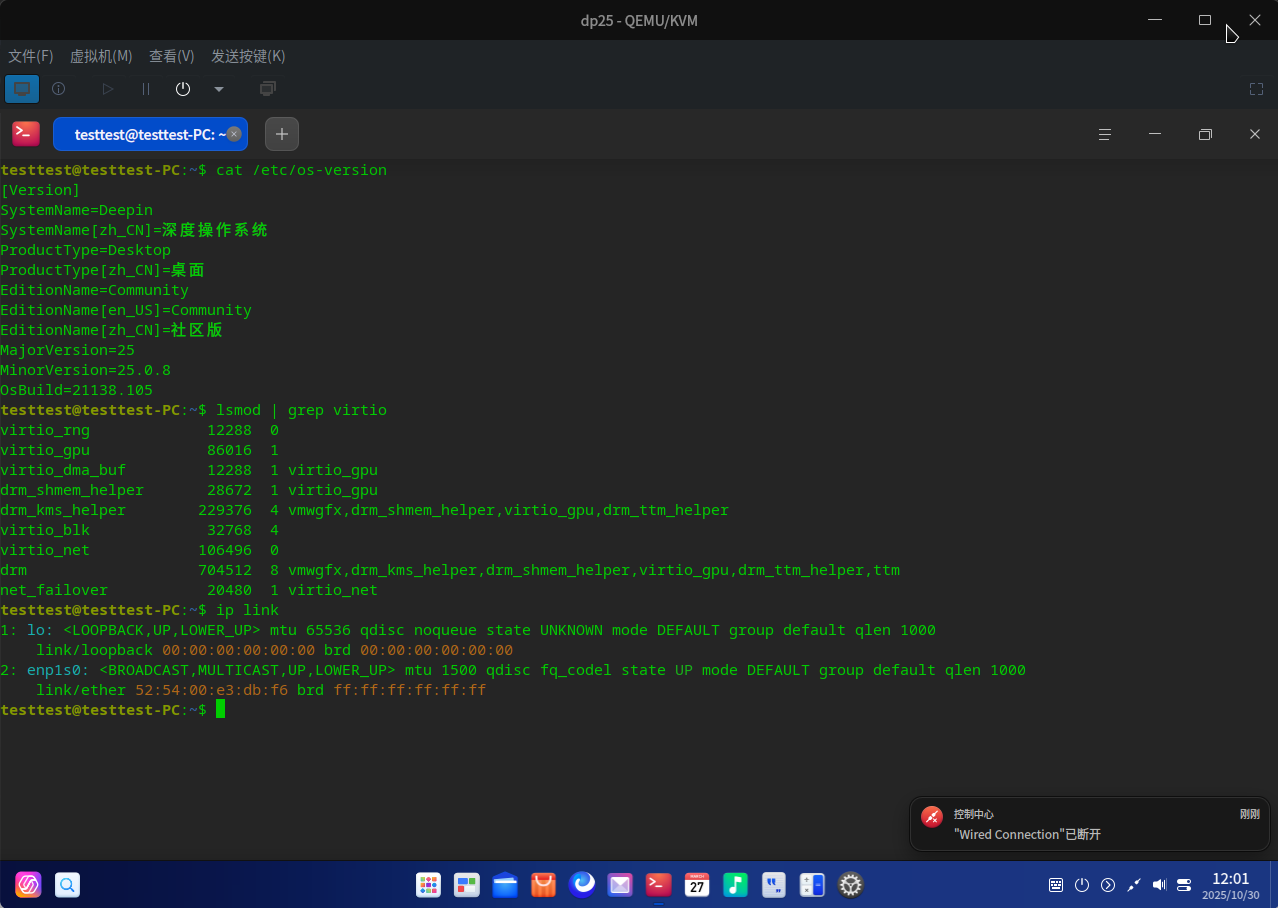Viewport: 1278px width, 908px height.
Task: Open the quote-mark app in the dock
Action: tap(774, 885)
